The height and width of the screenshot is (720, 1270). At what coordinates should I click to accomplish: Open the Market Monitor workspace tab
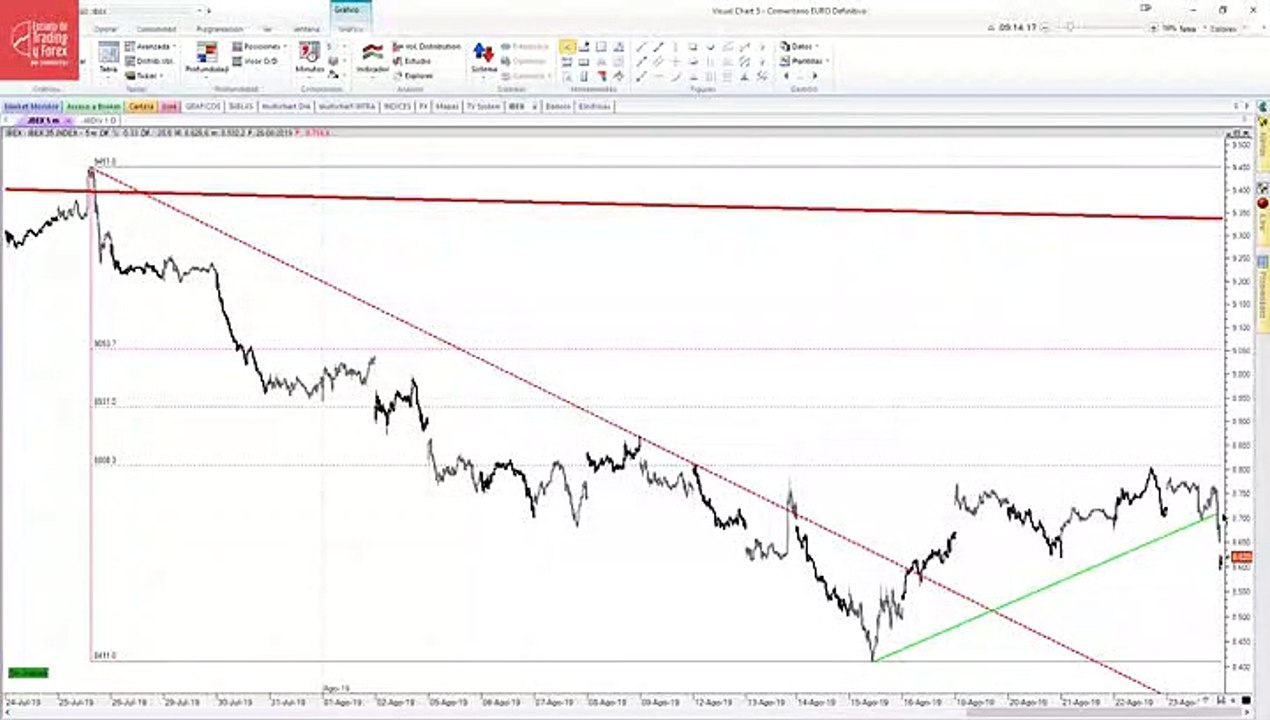(31, 106)
